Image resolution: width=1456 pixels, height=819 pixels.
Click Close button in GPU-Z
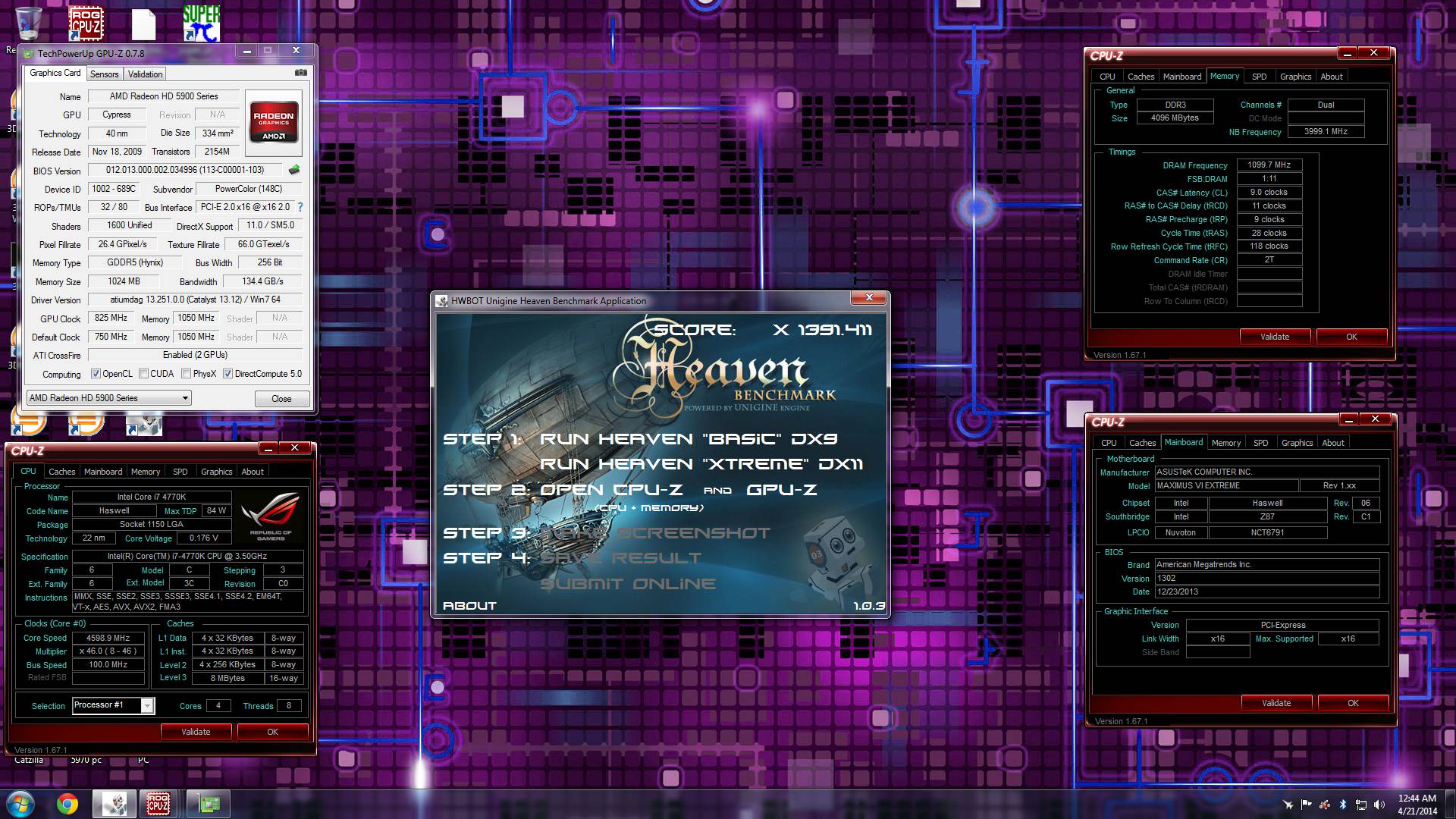point(281,399)
